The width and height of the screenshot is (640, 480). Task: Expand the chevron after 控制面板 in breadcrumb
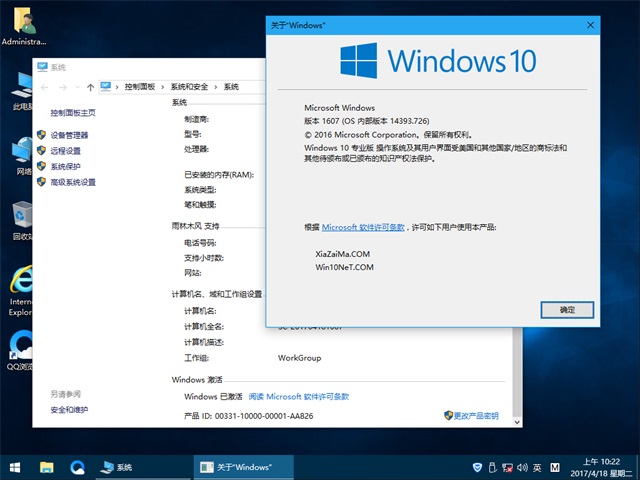coord(163,88)
